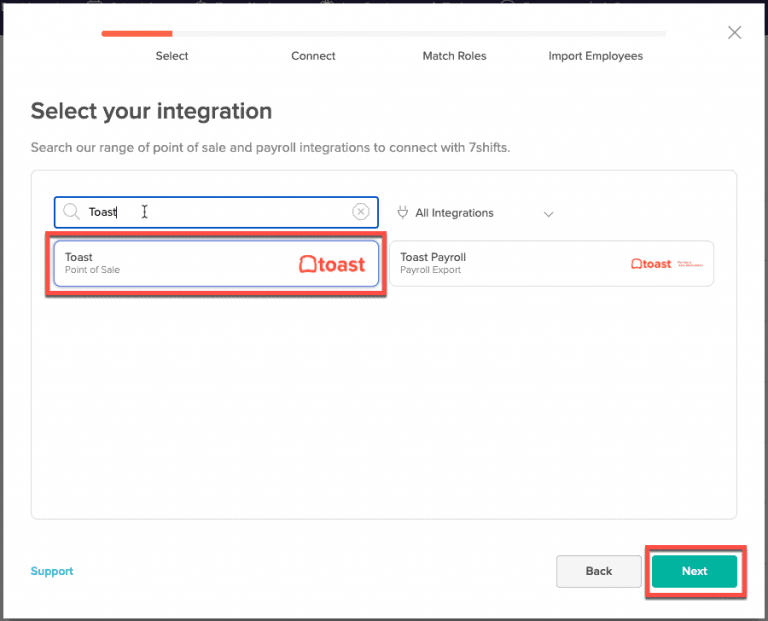Close the integration dialog with the X icon
Image resolution: width=768 pixels, height=621 pixels.
point(734,33)
